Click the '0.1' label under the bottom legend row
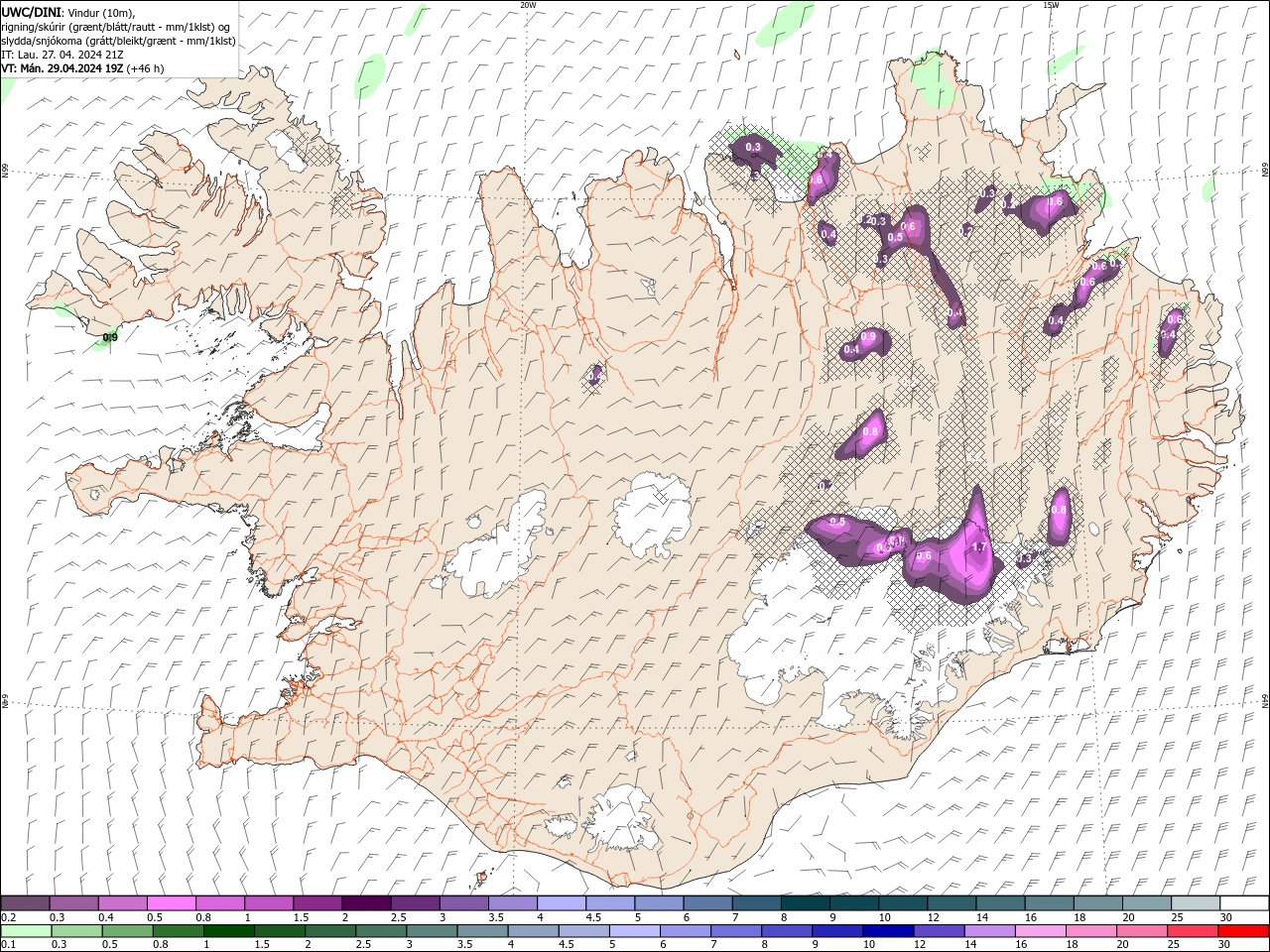Image resolution: width=1270 pixels, height=952 pixels. pos(9,945)
